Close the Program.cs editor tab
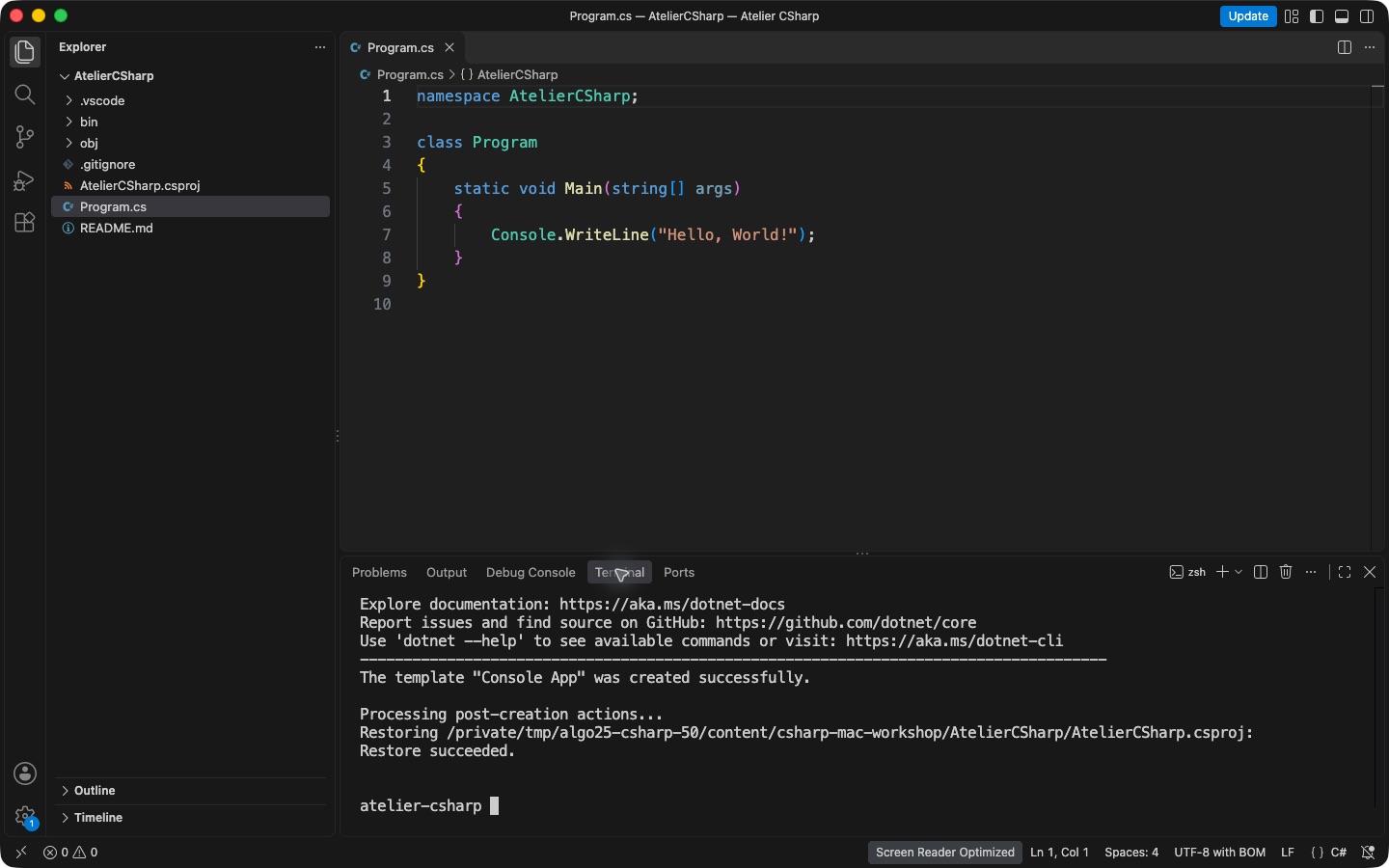Viewport: 1389px width, 868px height. click(x=449, y=47)
